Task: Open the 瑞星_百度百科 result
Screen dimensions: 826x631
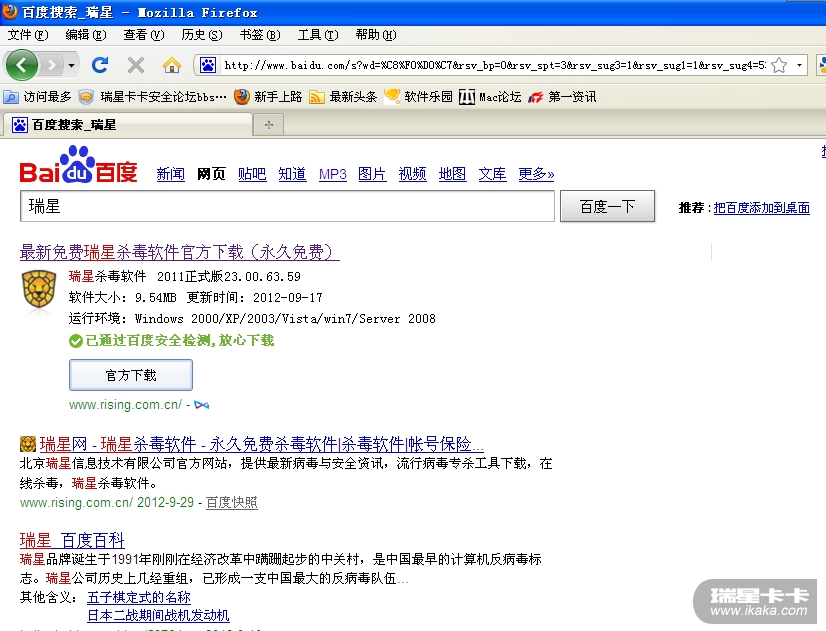Action: [x=72, y=540]
